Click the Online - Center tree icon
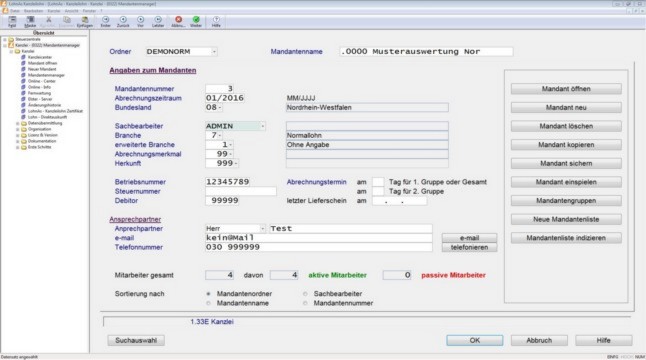Screen dimensions: 646x360 click(23, 81)
